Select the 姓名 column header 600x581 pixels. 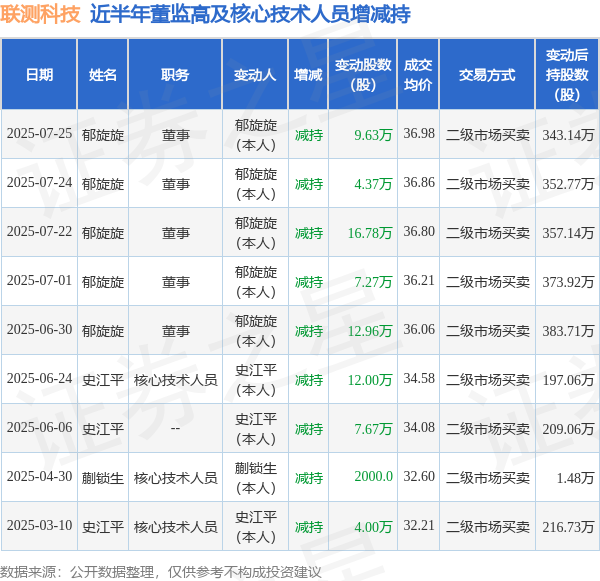coord(103,74)
